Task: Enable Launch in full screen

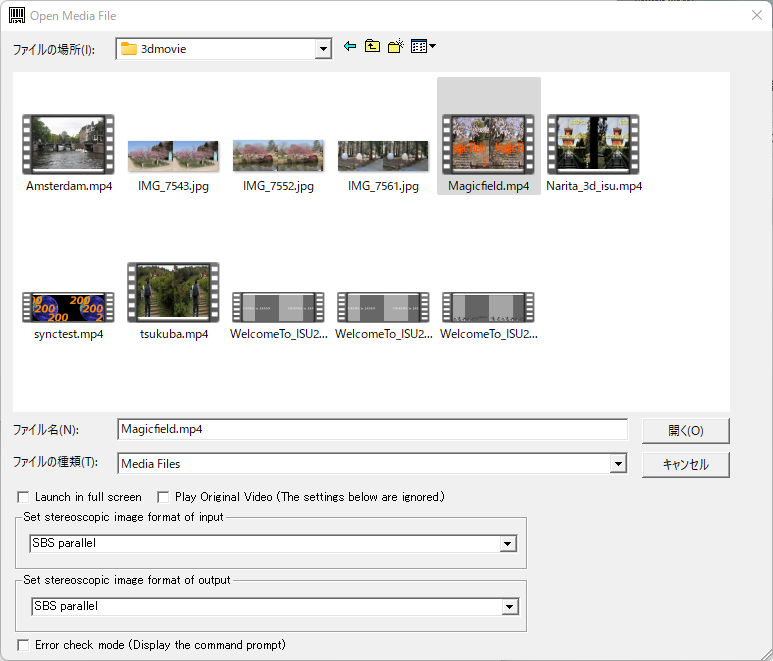Action: [23, 497]
